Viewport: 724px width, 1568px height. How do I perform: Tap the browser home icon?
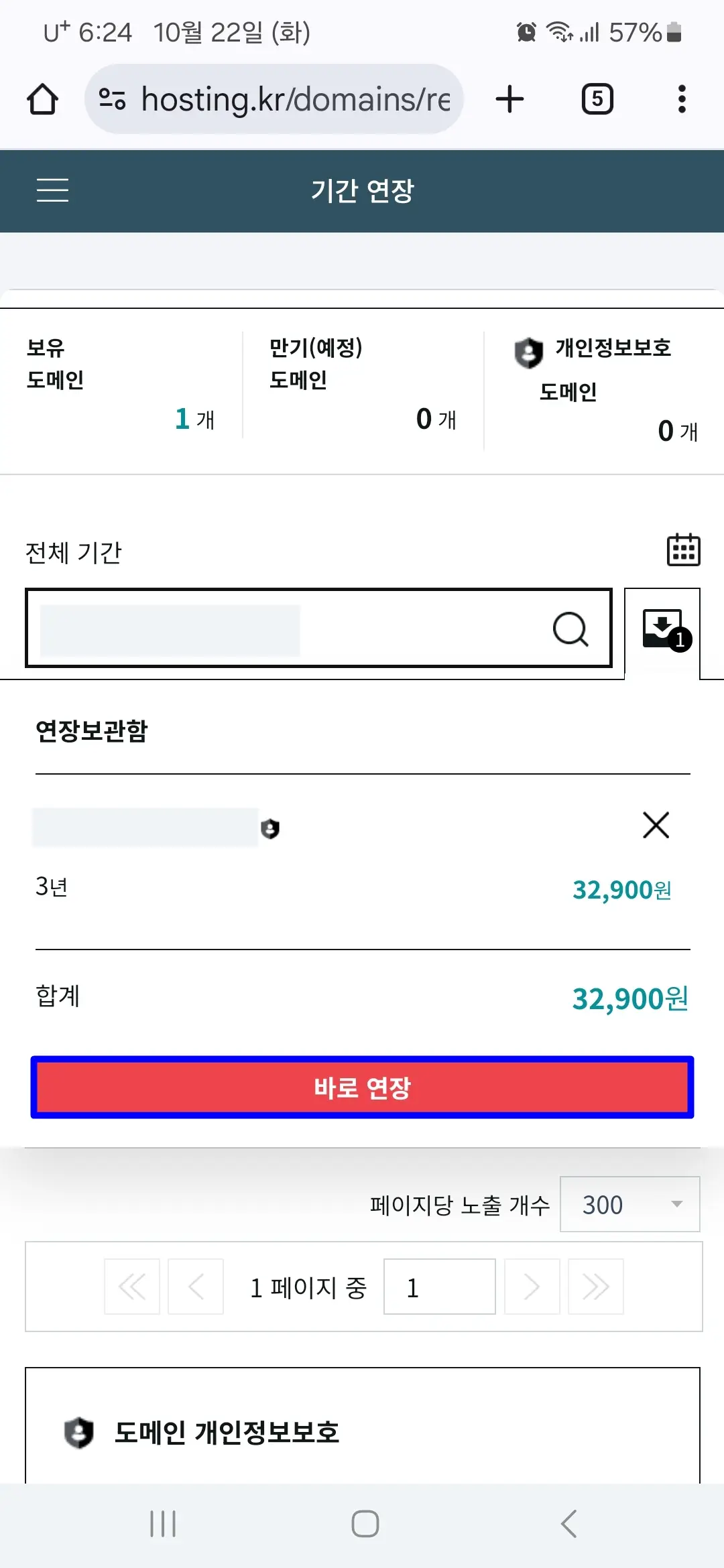(x=42, y=98)
